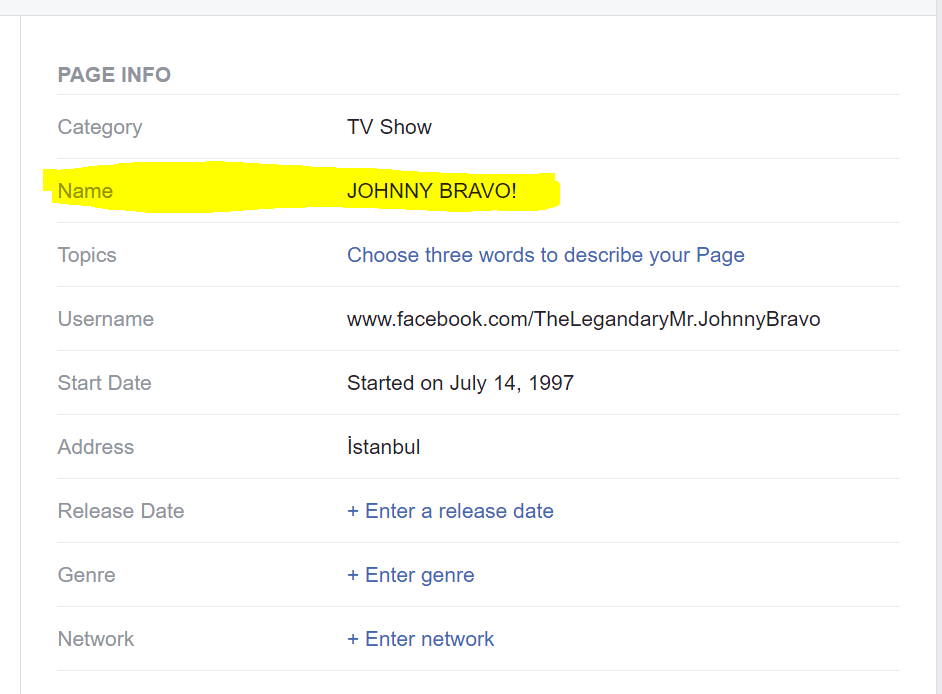942x694 pixels.
Task: Click the 'Release Date' row label
Action: coord(121,511)
